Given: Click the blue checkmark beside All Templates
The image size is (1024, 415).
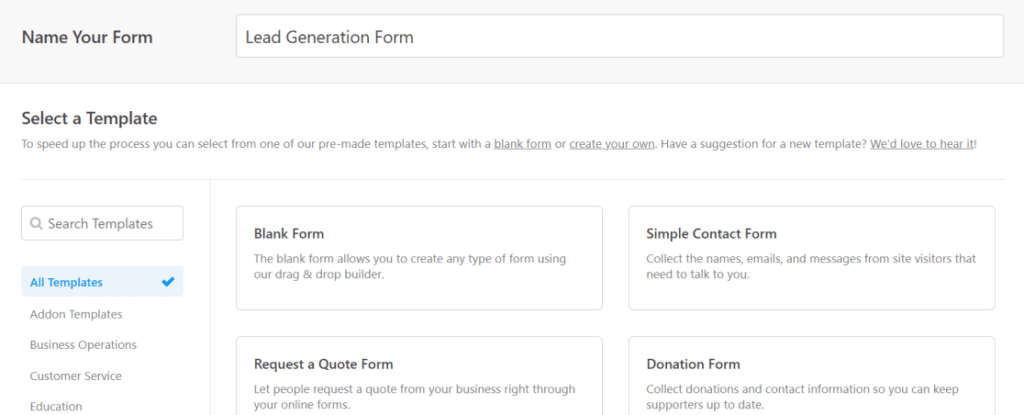Looking at the screenshot, I should 168,282.
